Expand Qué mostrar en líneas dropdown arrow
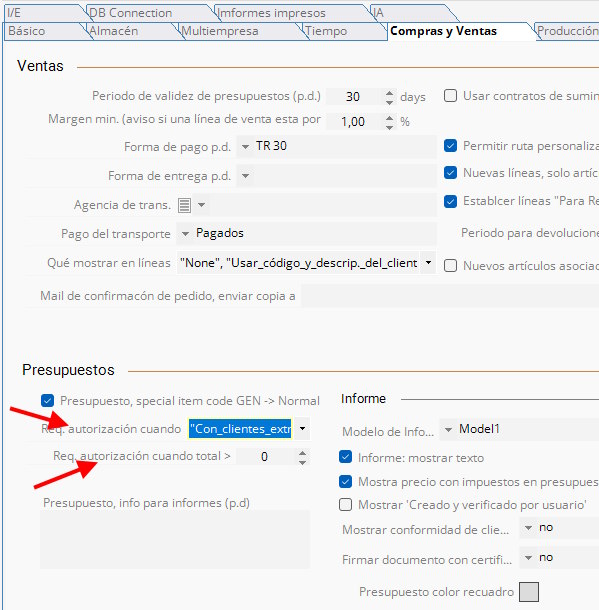This screenshot has width=599, height=610. (x=428, y=263)
